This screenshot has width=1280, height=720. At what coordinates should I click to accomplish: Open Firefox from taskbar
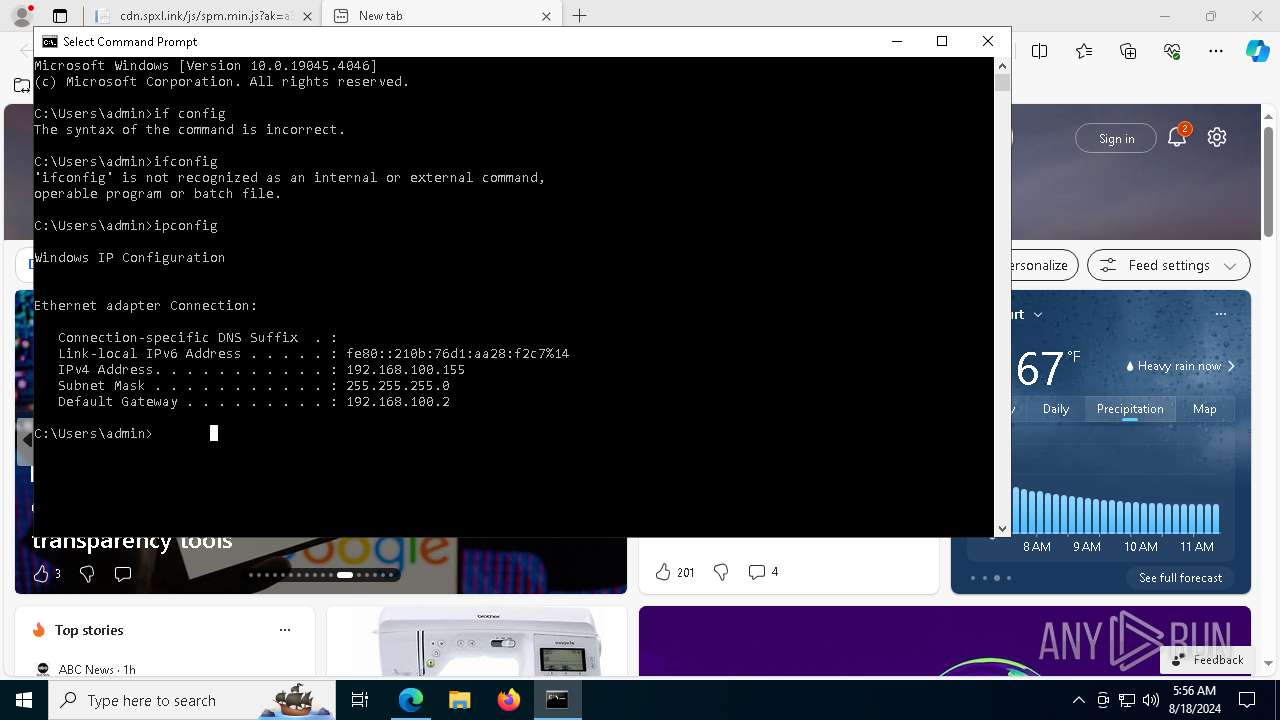(x=508, y=700)
